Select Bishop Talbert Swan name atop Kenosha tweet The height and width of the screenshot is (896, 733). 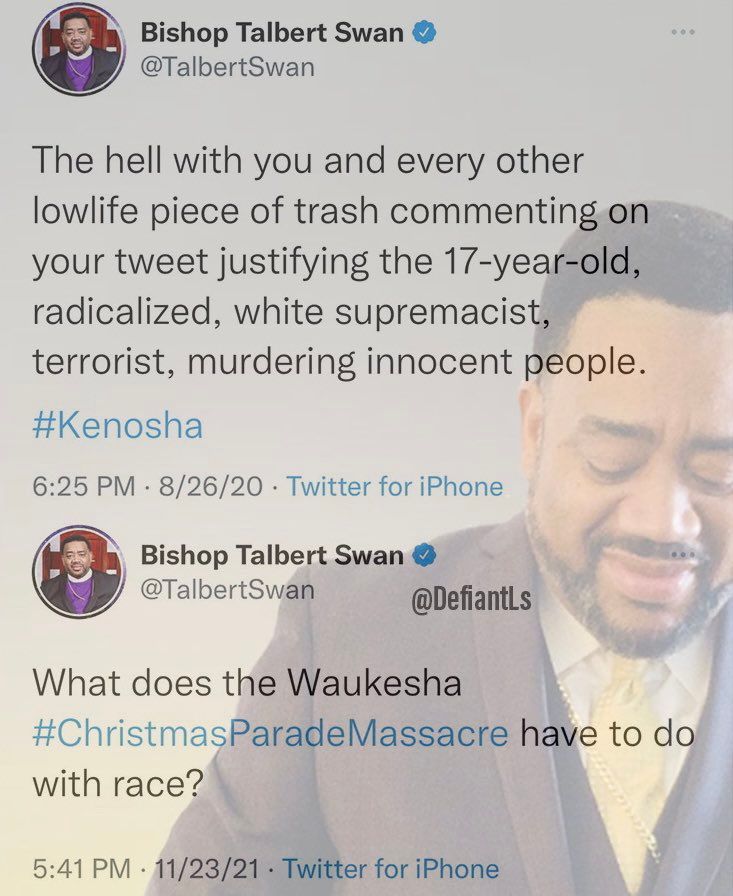[272, 33]
